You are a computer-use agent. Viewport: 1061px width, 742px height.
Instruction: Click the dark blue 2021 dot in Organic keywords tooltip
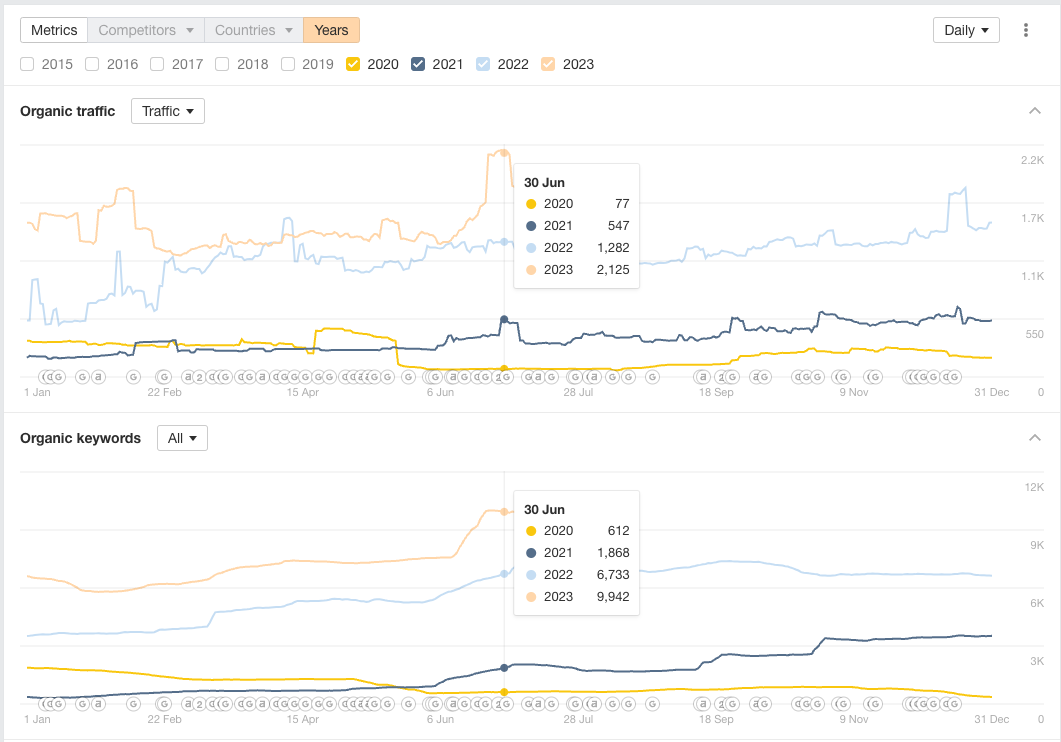[531, 553]
